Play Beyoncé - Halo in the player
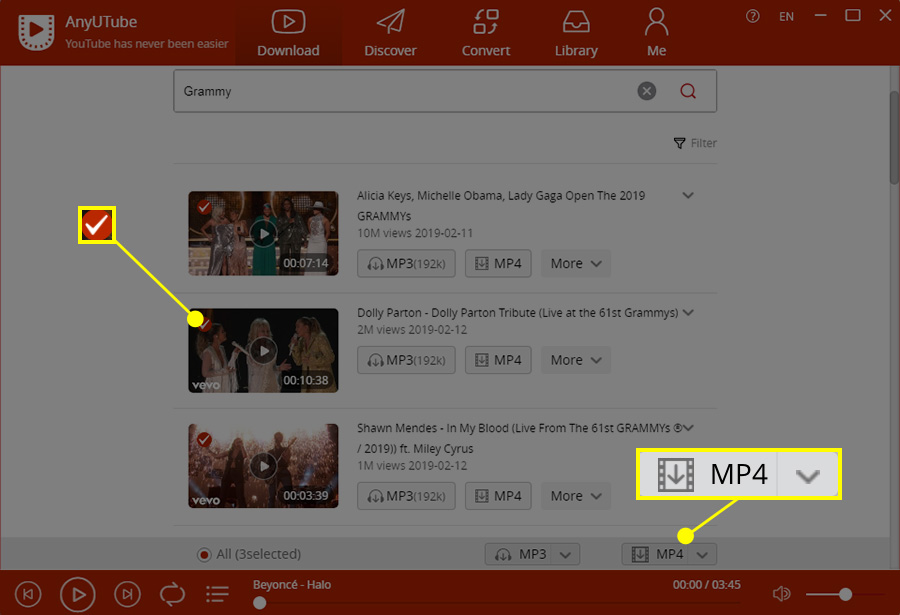Viewport: 900px width, 615px height. [x=77, y=594]
